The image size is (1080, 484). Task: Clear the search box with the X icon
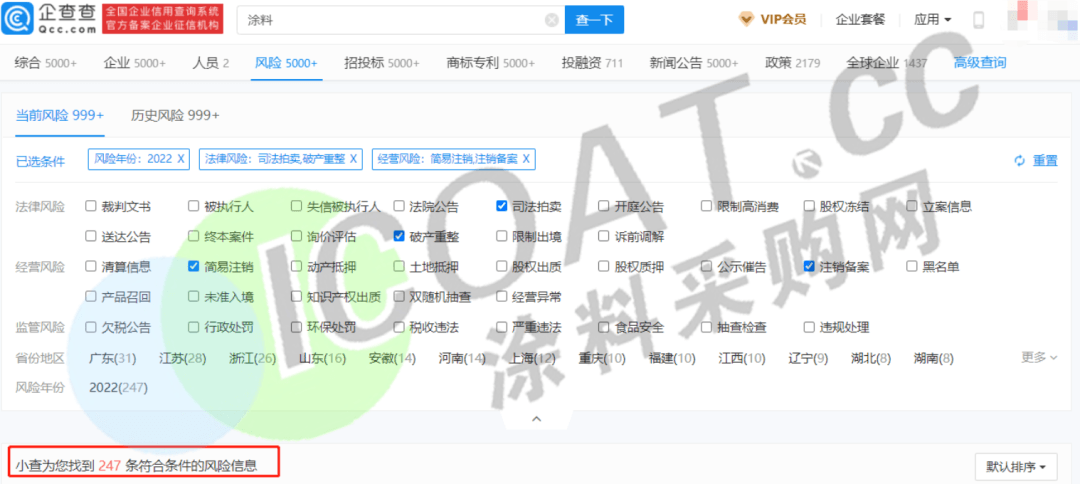552,20
